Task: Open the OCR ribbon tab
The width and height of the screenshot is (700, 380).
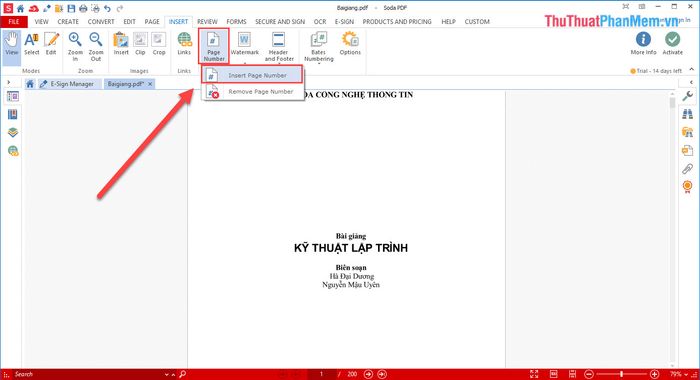Action: [320, 21]
